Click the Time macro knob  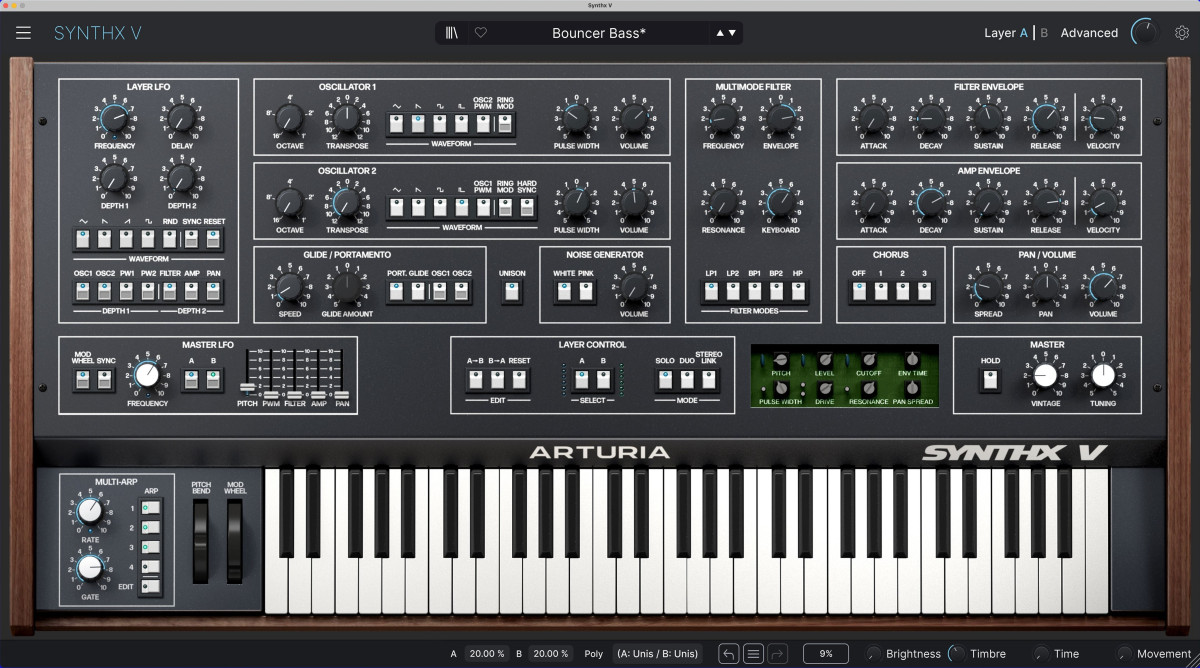tap(1041, 654)
